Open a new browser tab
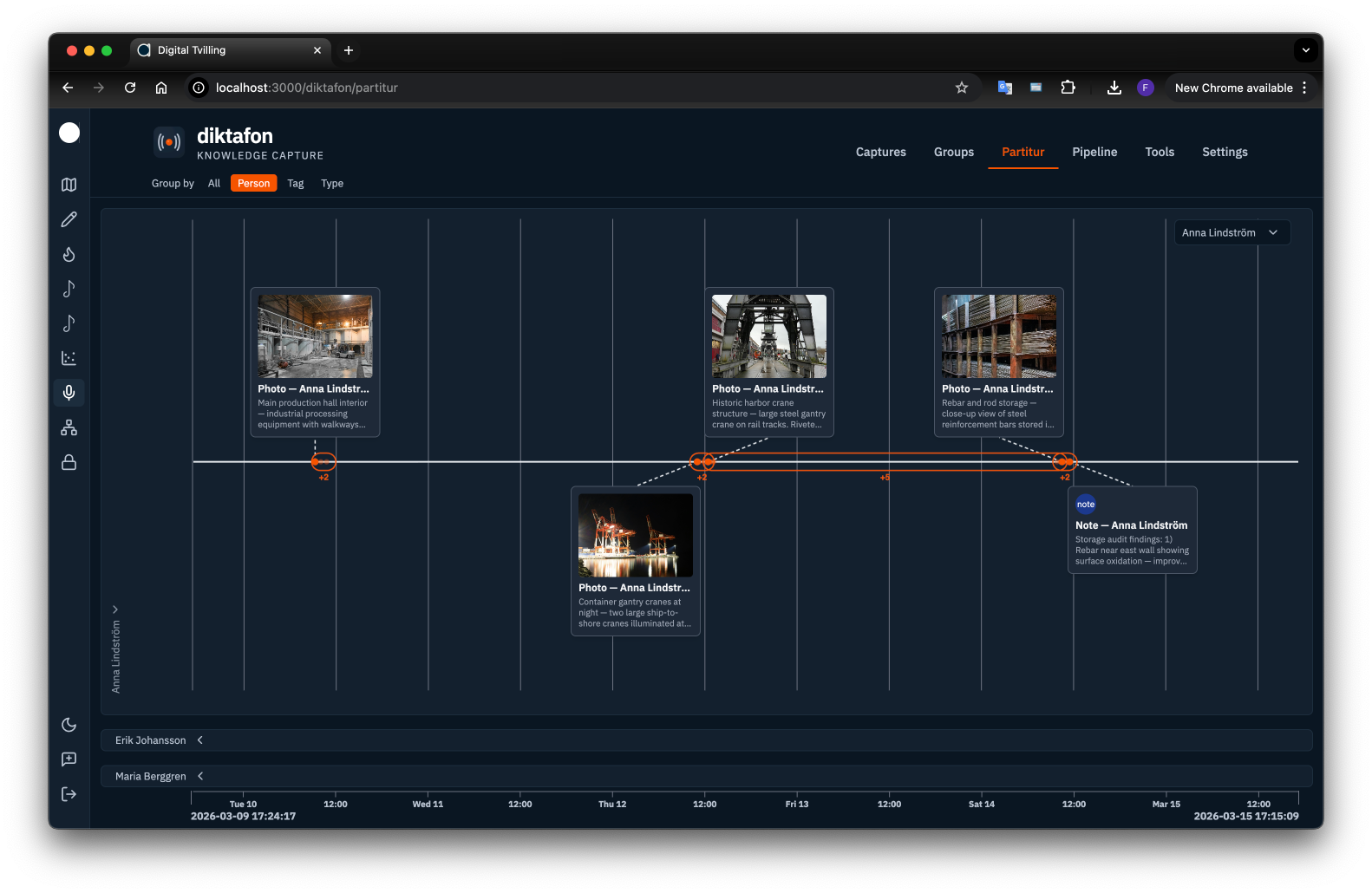Viewport: 1372px width, 893px height. (x=349, y=50)
